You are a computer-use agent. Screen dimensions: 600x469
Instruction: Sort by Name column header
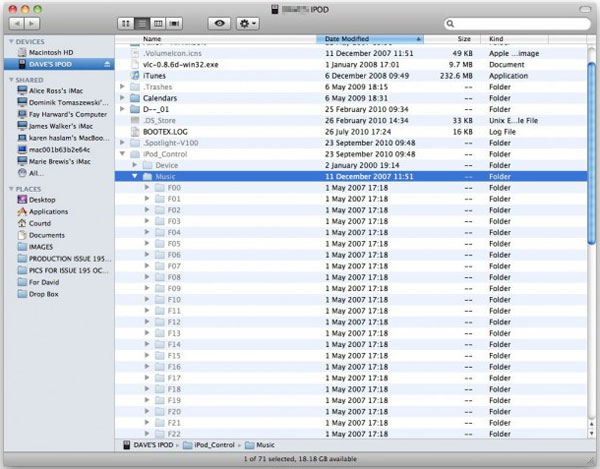click(215, 39)
